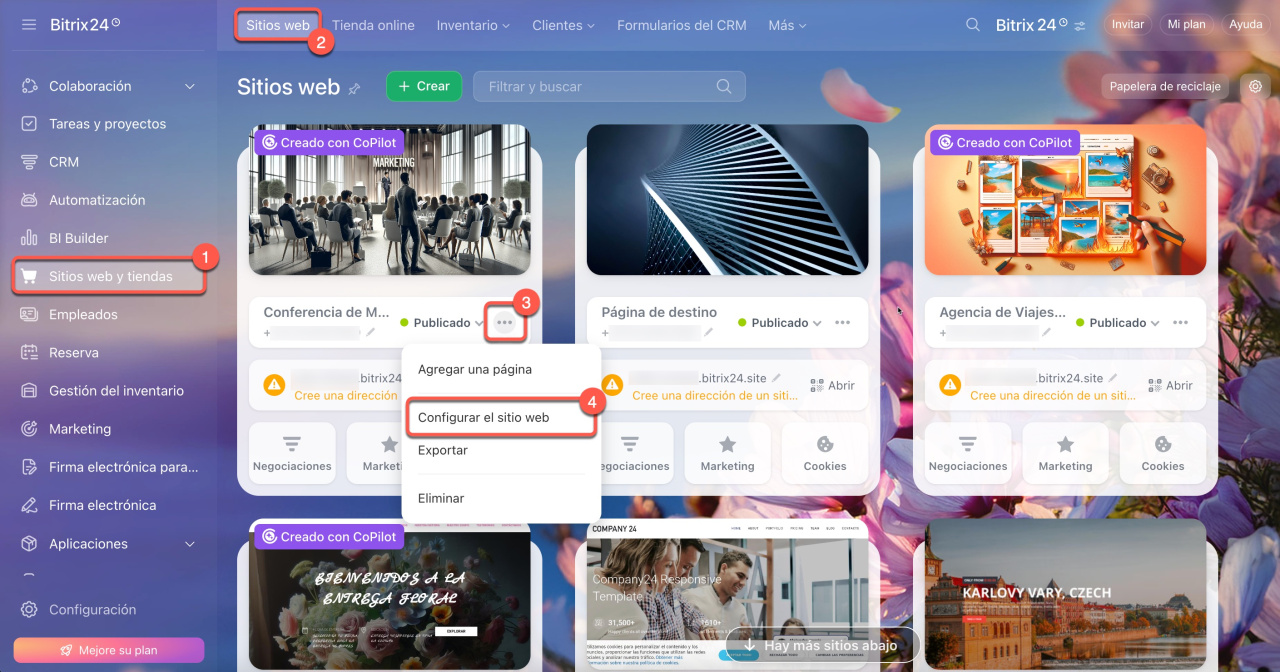
Task: Open the Agencia de Viajes thumbnail
Action: point(1066,200)
